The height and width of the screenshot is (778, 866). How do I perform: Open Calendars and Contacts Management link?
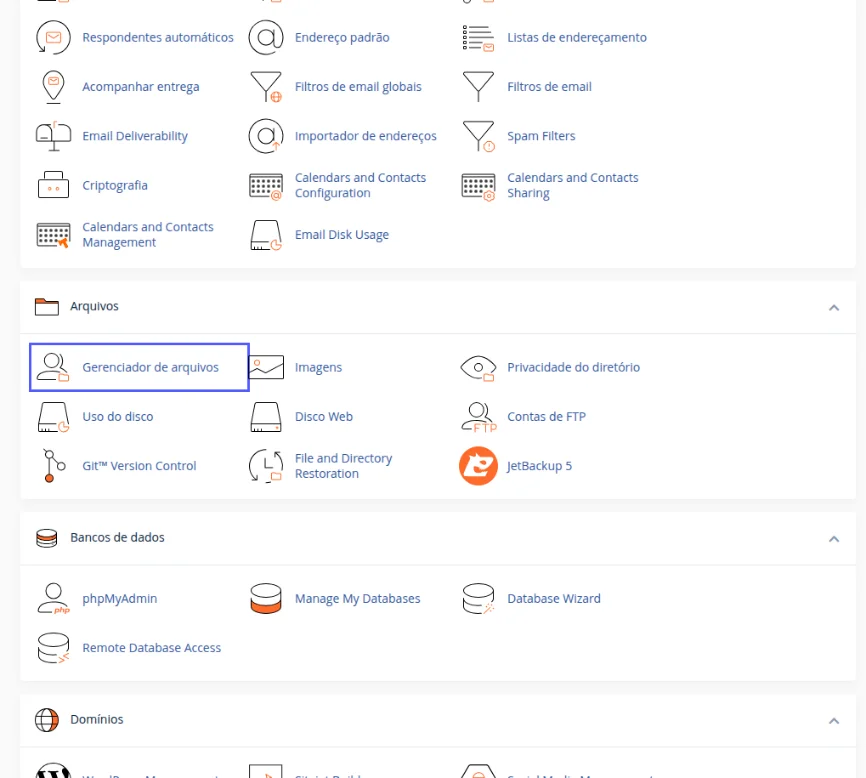point(147,235)
